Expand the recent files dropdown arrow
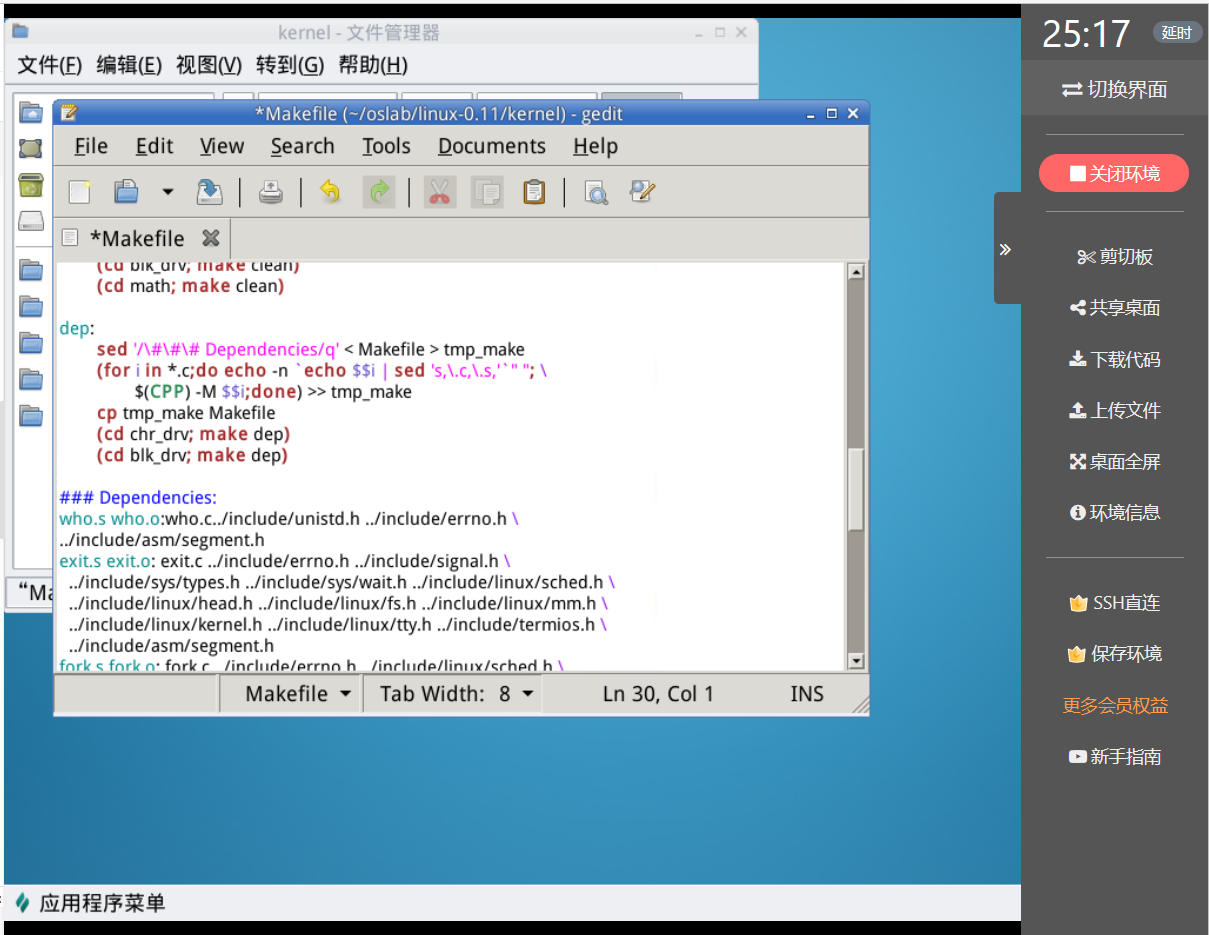The height and width of the screenshot is (935, 1209). point(168,191)
